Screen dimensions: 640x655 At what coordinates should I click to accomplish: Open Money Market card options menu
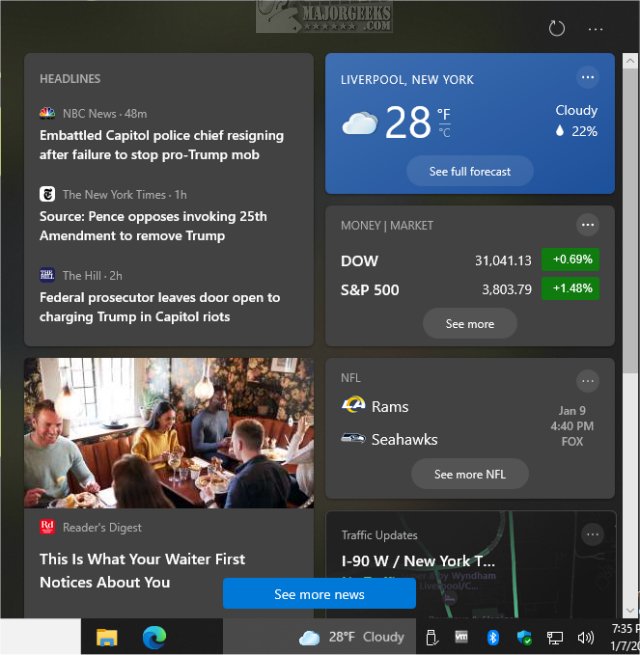tap(588, 225)
